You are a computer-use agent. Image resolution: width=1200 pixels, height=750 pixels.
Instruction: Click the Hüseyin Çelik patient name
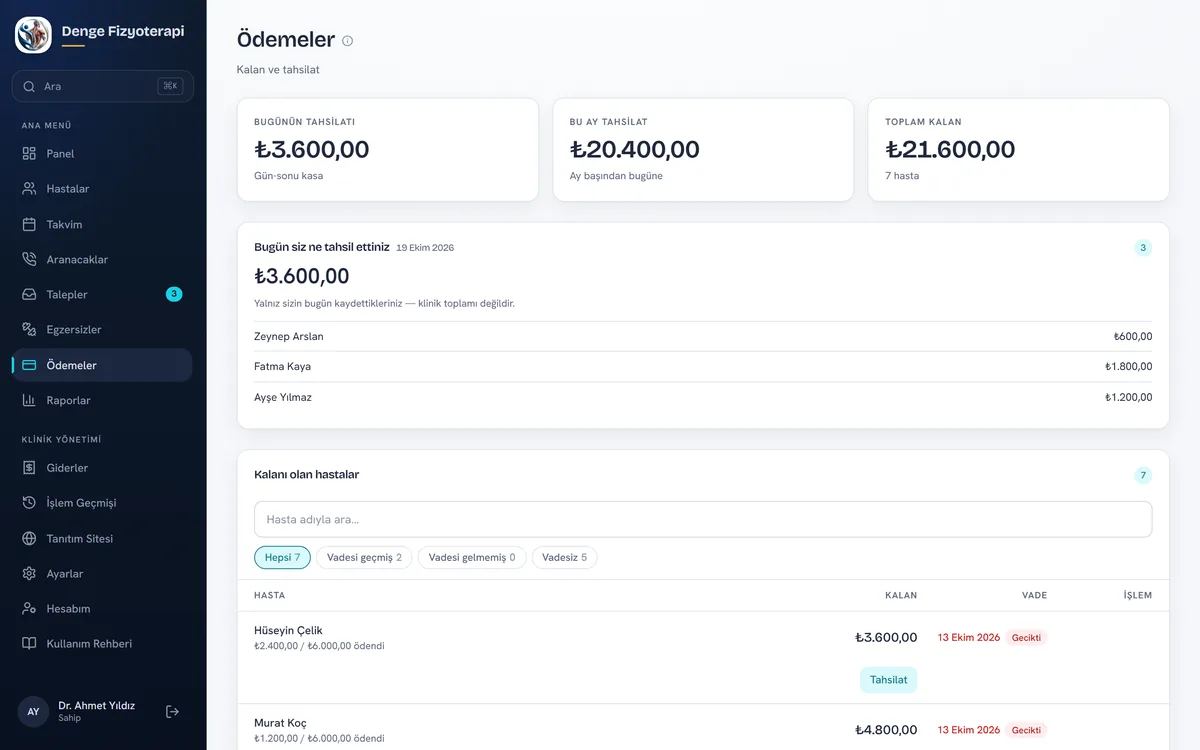(288, 630)
